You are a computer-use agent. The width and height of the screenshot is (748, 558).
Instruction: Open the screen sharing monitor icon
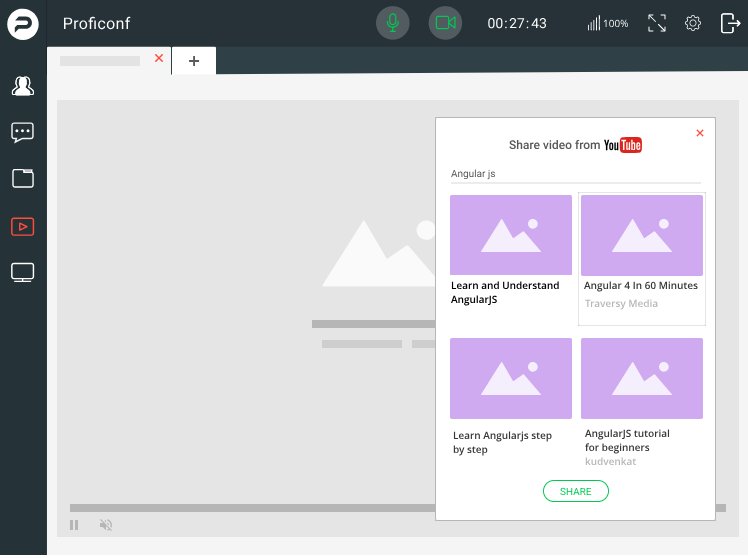(22, 272)
